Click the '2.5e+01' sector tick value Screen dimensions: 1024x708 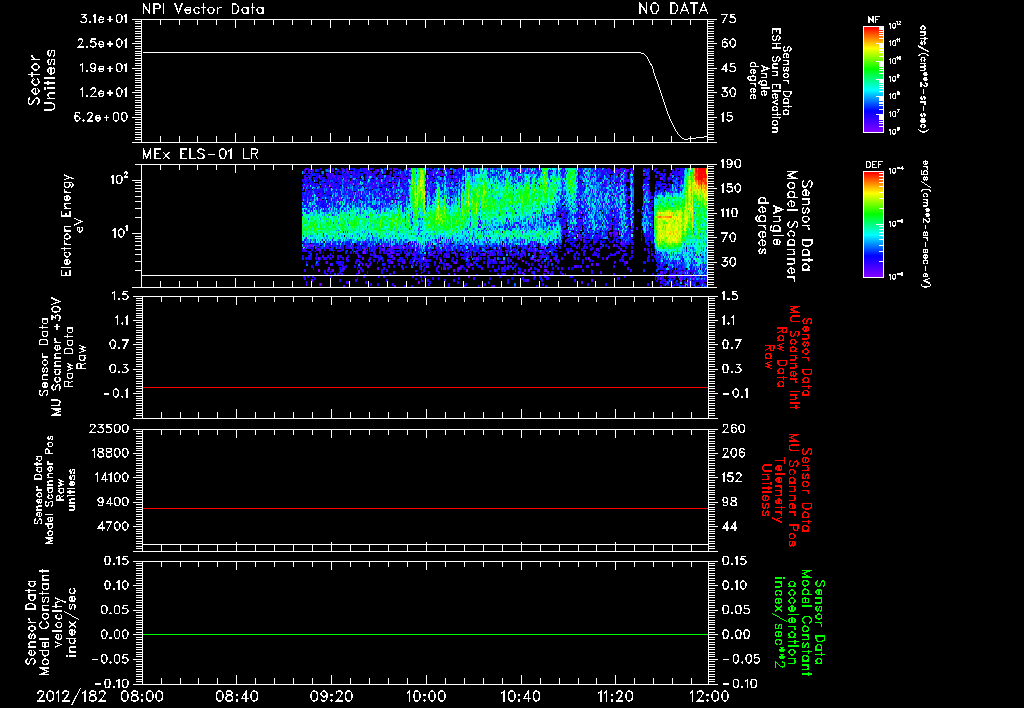tap(105, 43)
